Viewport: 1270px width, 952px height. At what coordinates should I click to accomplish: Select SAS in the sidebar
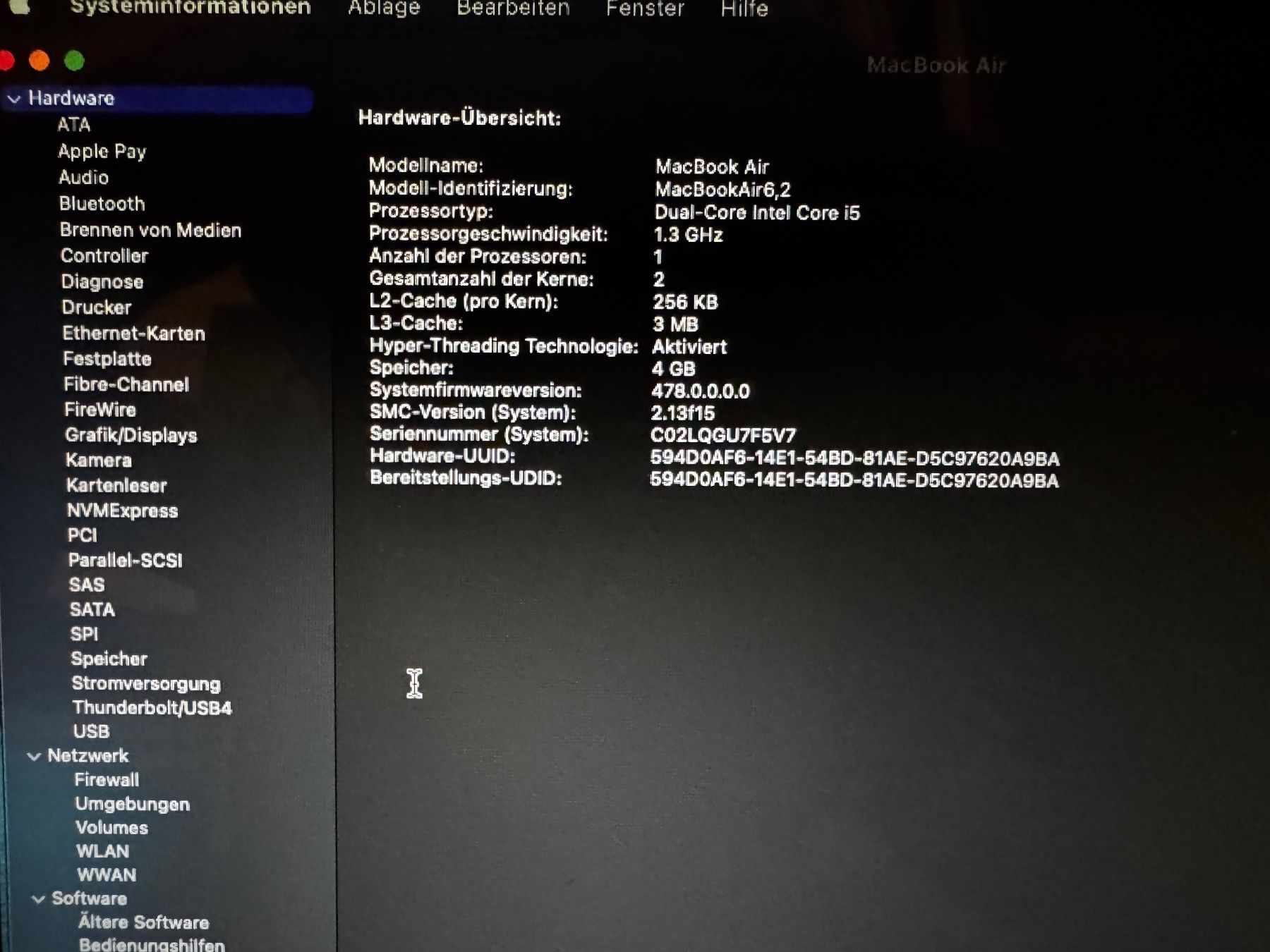86,585
